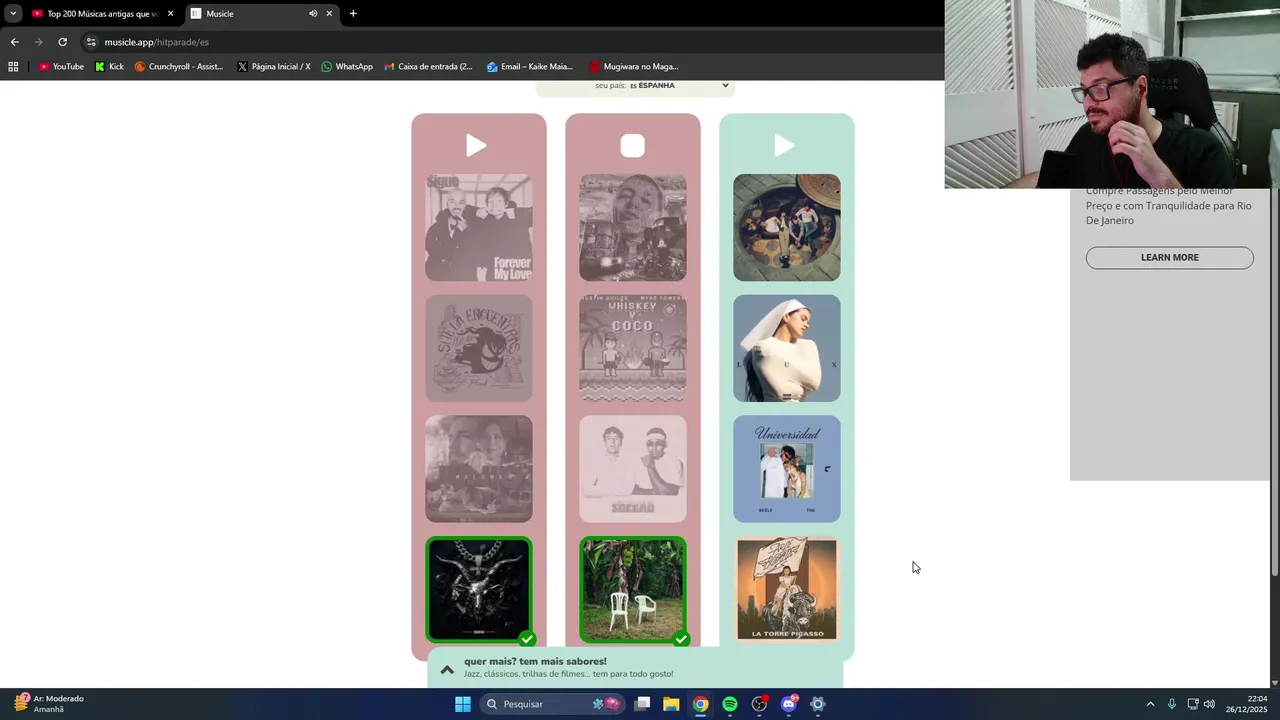This screenshot has height=720, width=1280.
Task: Open Discord from the taskbar
Action: 789,704
